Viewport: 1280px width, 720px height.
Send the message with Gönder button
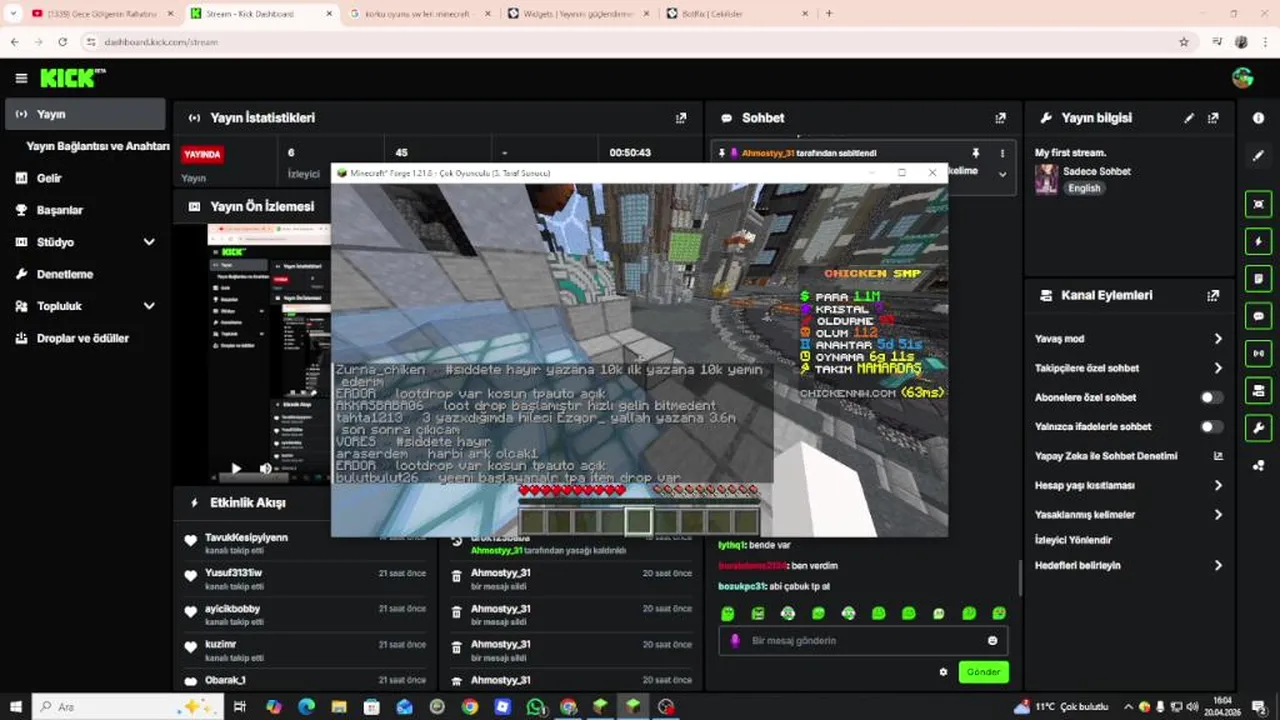pos(983,672)
